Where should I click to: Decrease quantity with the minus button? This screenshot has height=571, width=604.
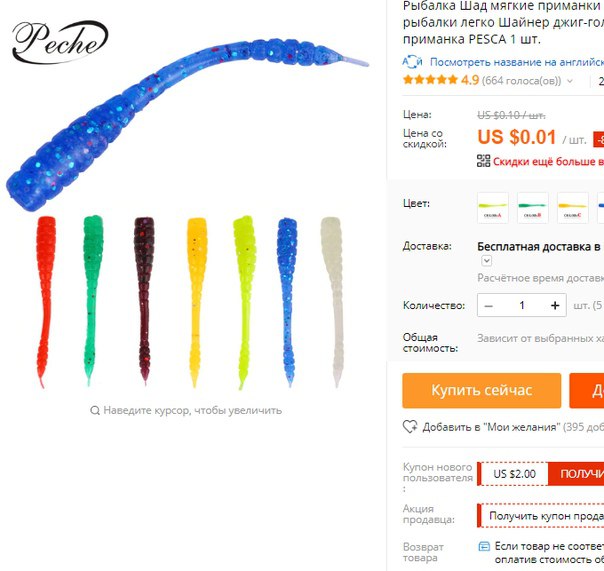pos(488,306)
